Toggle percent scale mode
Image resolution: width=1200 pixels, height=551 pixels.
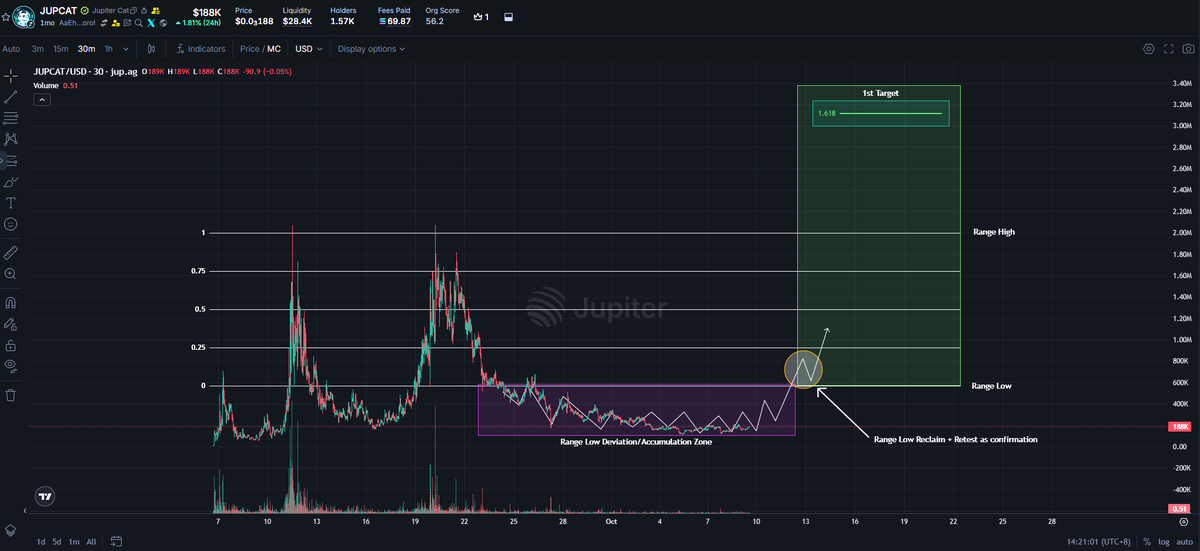pyautogui.click(x=1147, y=541)
